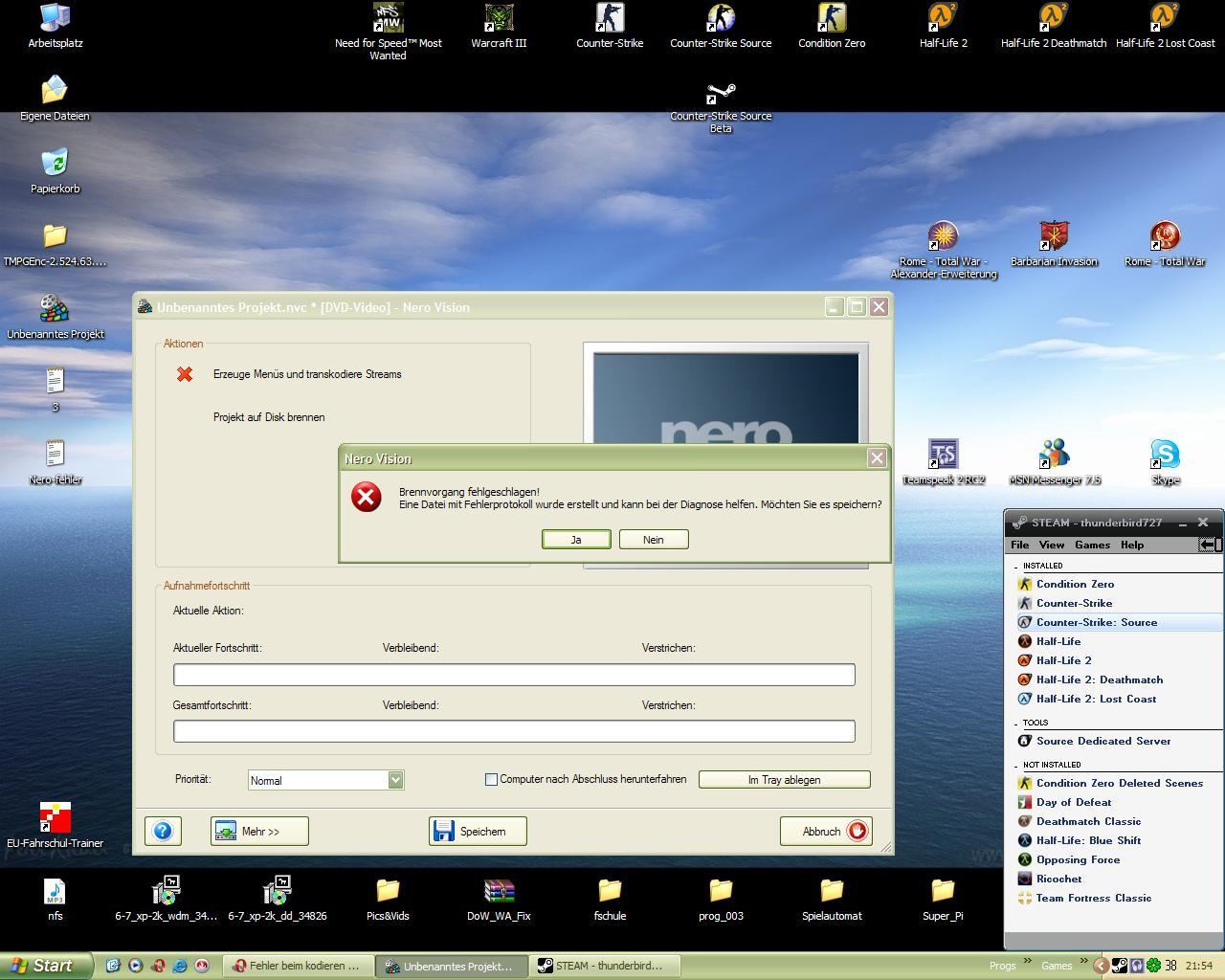Image resolution: width=1225 pixels, height=980 pixels.
Task: Select the EU-Fahrschul-Trainer desktop icon
Action: [x=56, y=818]
